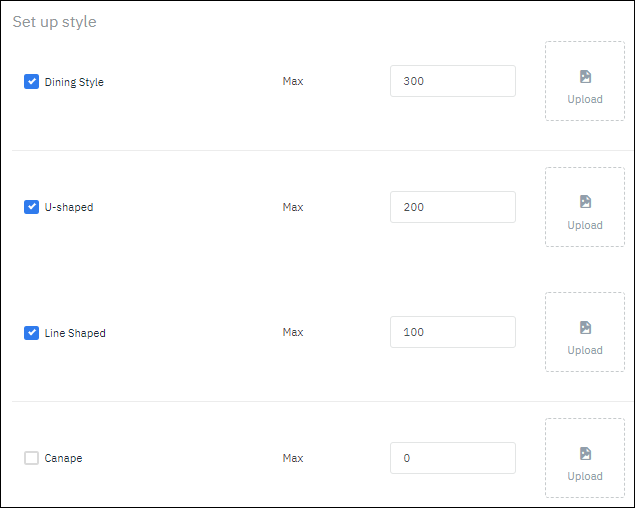Click the Canape max input showing 0
The width and height of the screenshot is (635, 508).
click(x=452, y=458)
